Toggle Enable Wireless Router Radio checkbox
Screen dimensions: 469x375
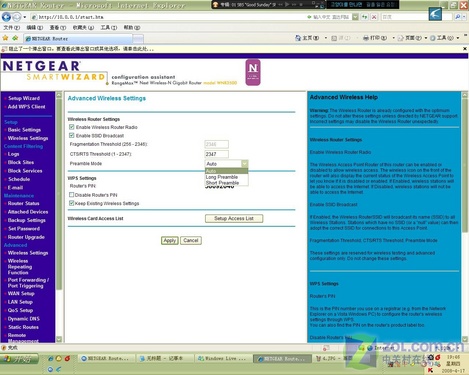tap(71, 127)
